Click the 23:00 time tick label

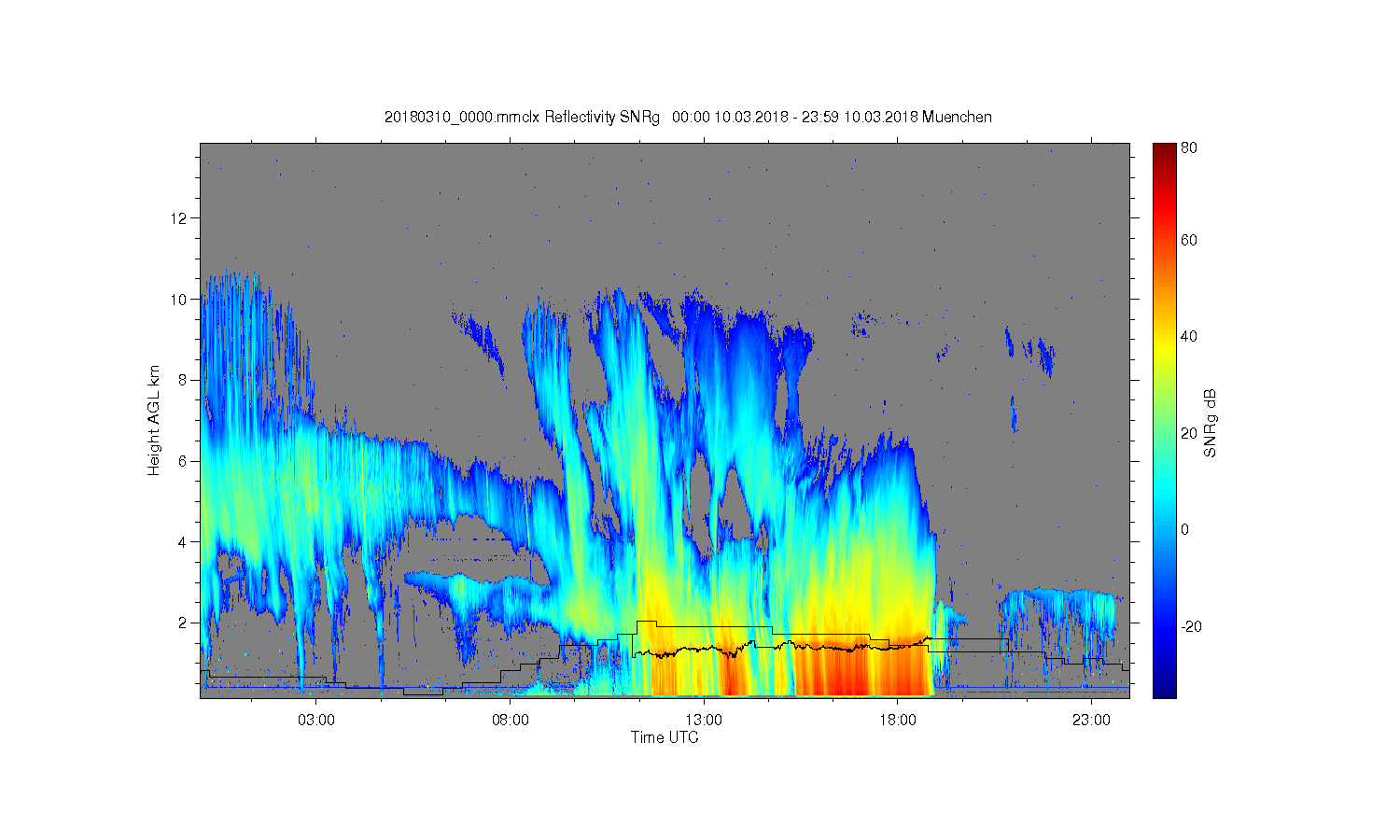click(x=1091, y=721)
